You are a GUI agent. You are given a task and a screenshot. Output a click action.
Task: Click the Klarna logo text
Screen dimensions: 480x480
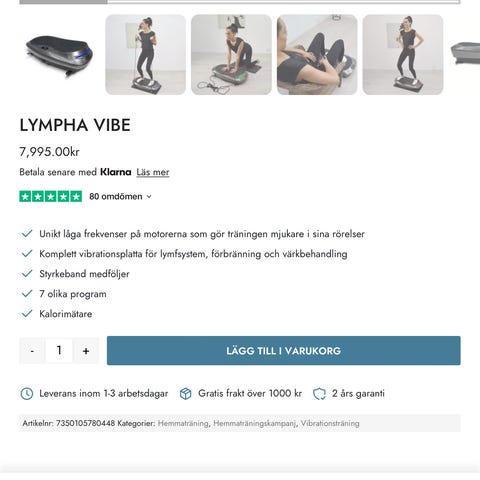[x=116, y=172]
